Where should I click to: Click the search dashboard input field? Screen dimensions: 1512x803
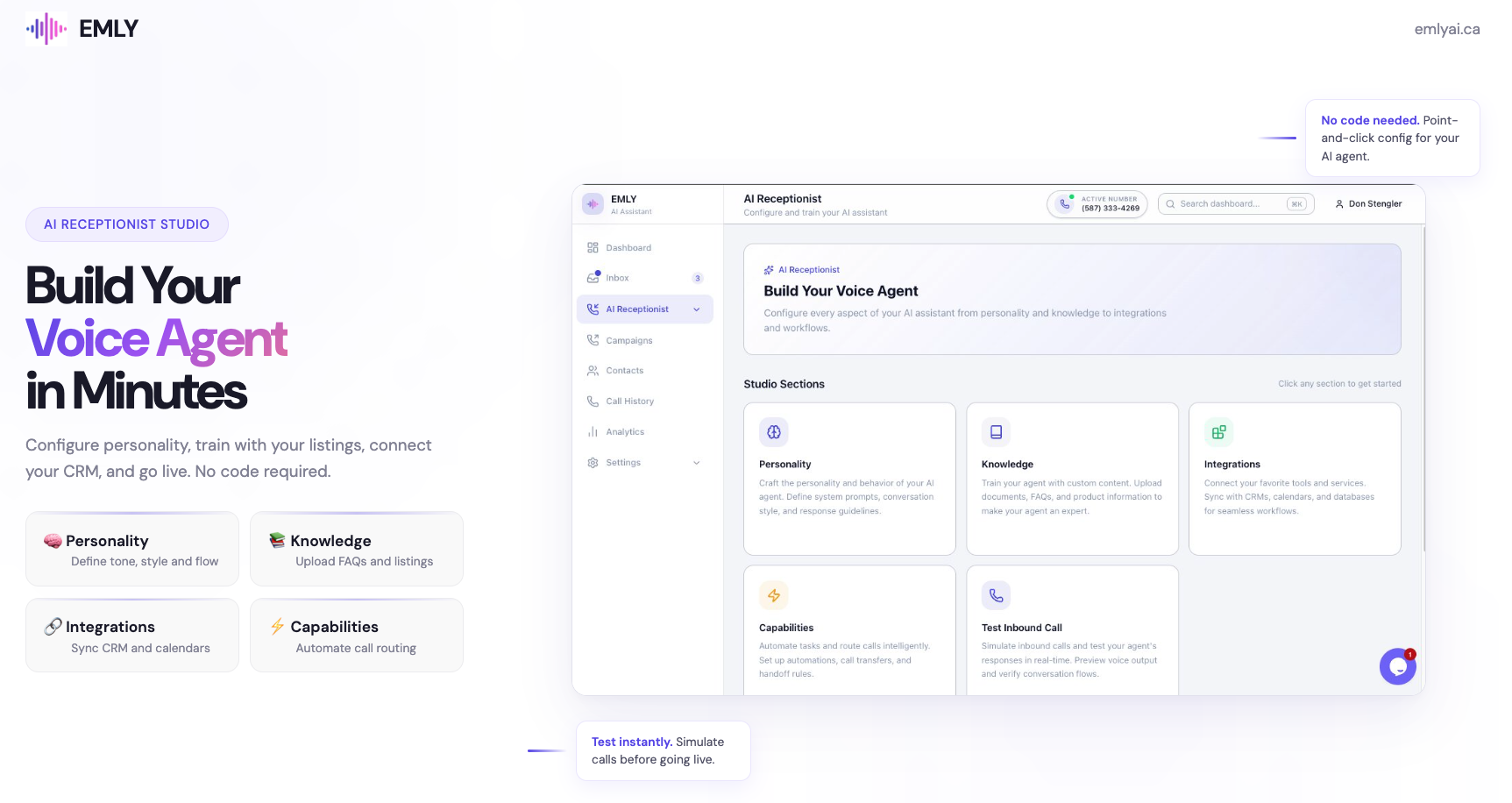tap(1235, 203)
